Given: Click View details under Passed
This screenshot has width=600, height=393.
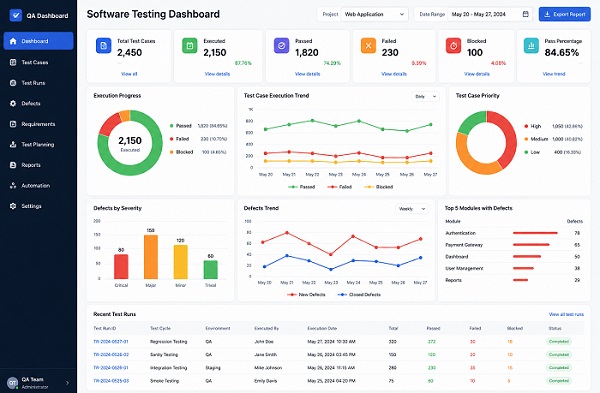Looking at the screenshot, I should click(307, 74).
